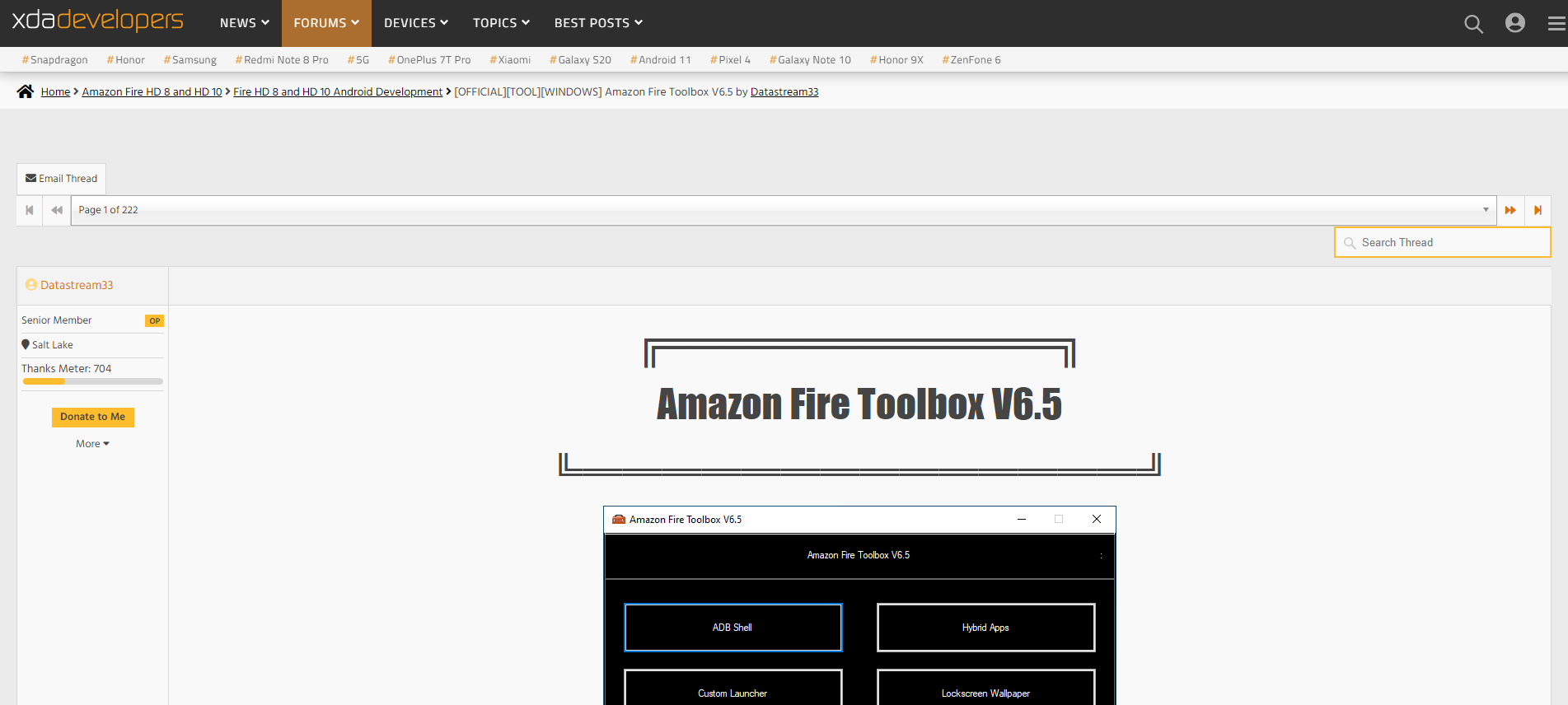Open the #Pixel 4 tag
This screenshot has height=705, width=1568.
click(x=731, y=60)
